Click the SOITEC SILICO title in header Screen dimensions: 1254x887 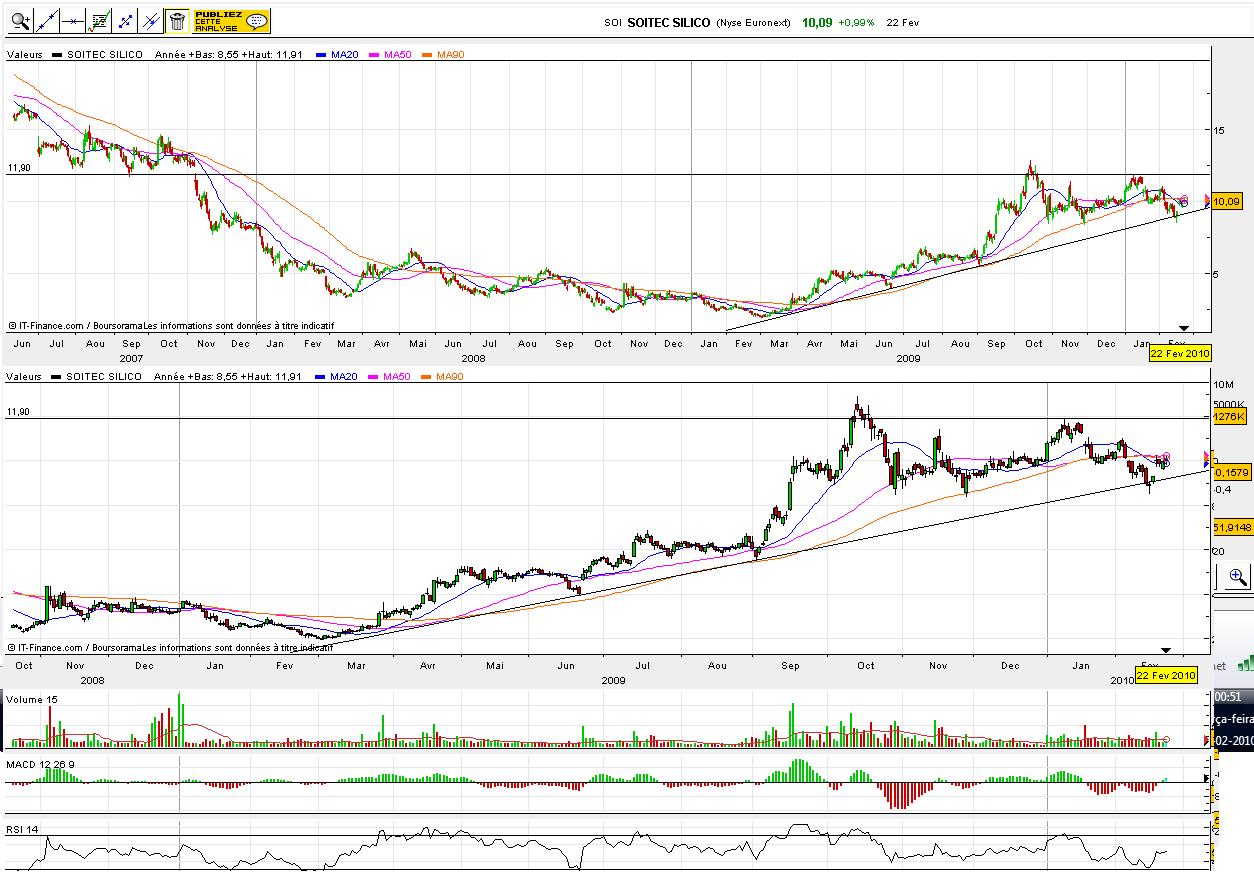tap(669, 22)
